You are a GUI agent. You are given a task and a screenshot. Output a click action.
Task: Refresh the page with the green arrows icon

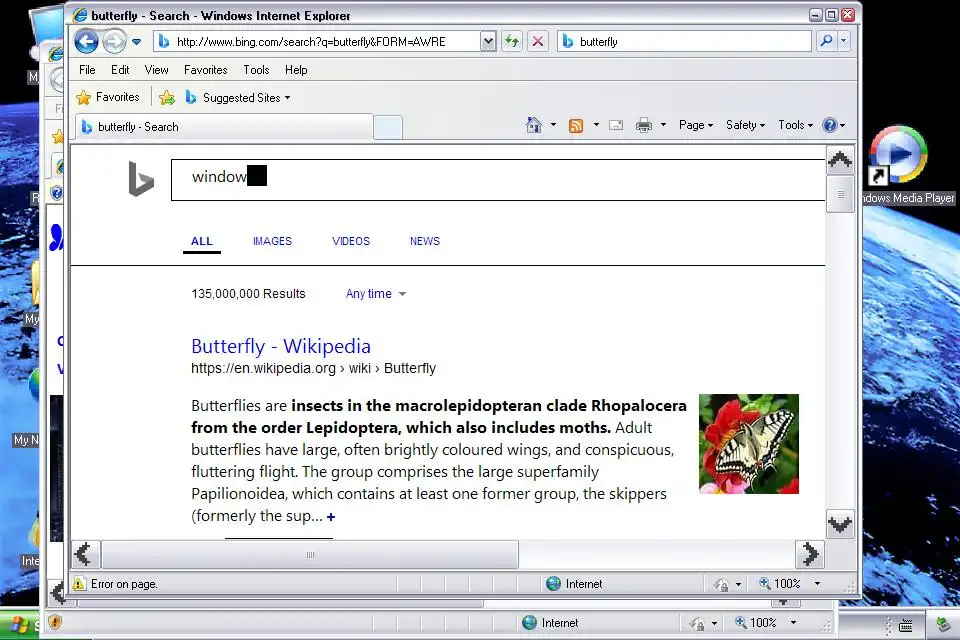click(x=512, y=42)
